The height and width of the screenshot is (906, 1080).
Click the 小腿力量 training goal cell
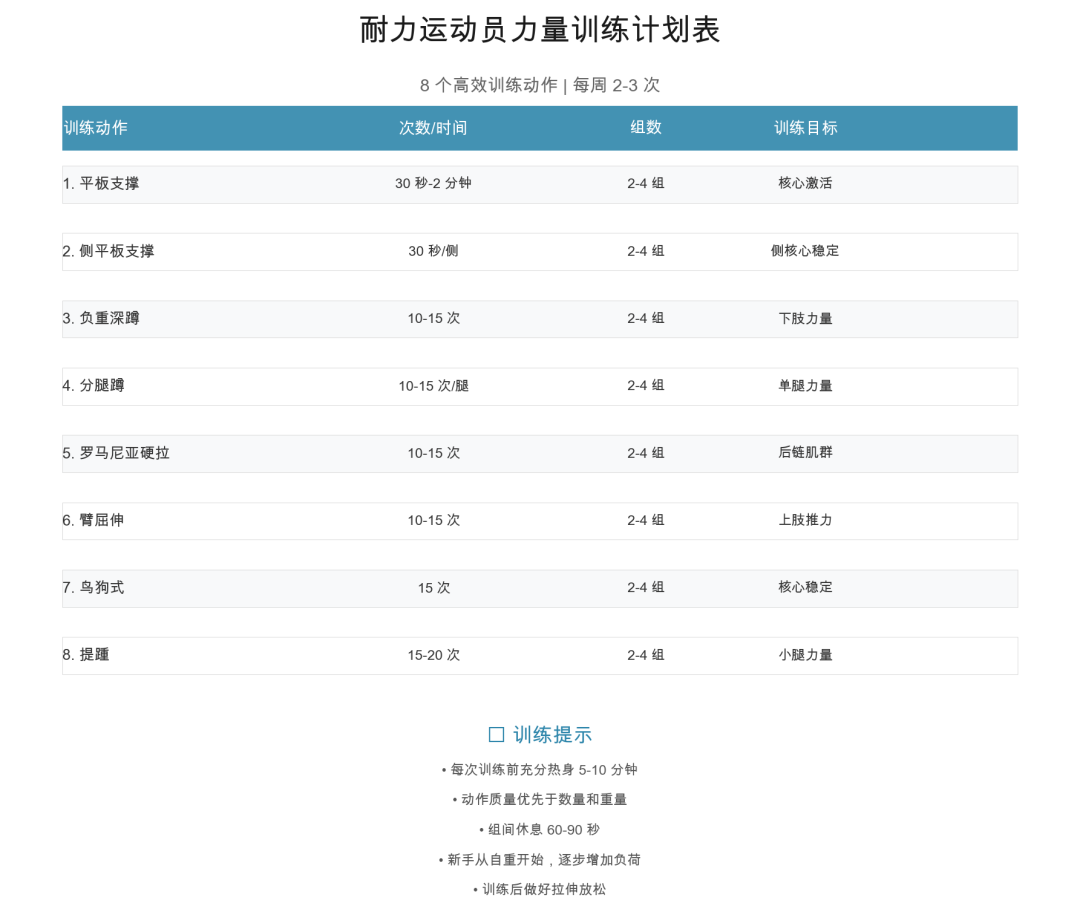point(806,655)
